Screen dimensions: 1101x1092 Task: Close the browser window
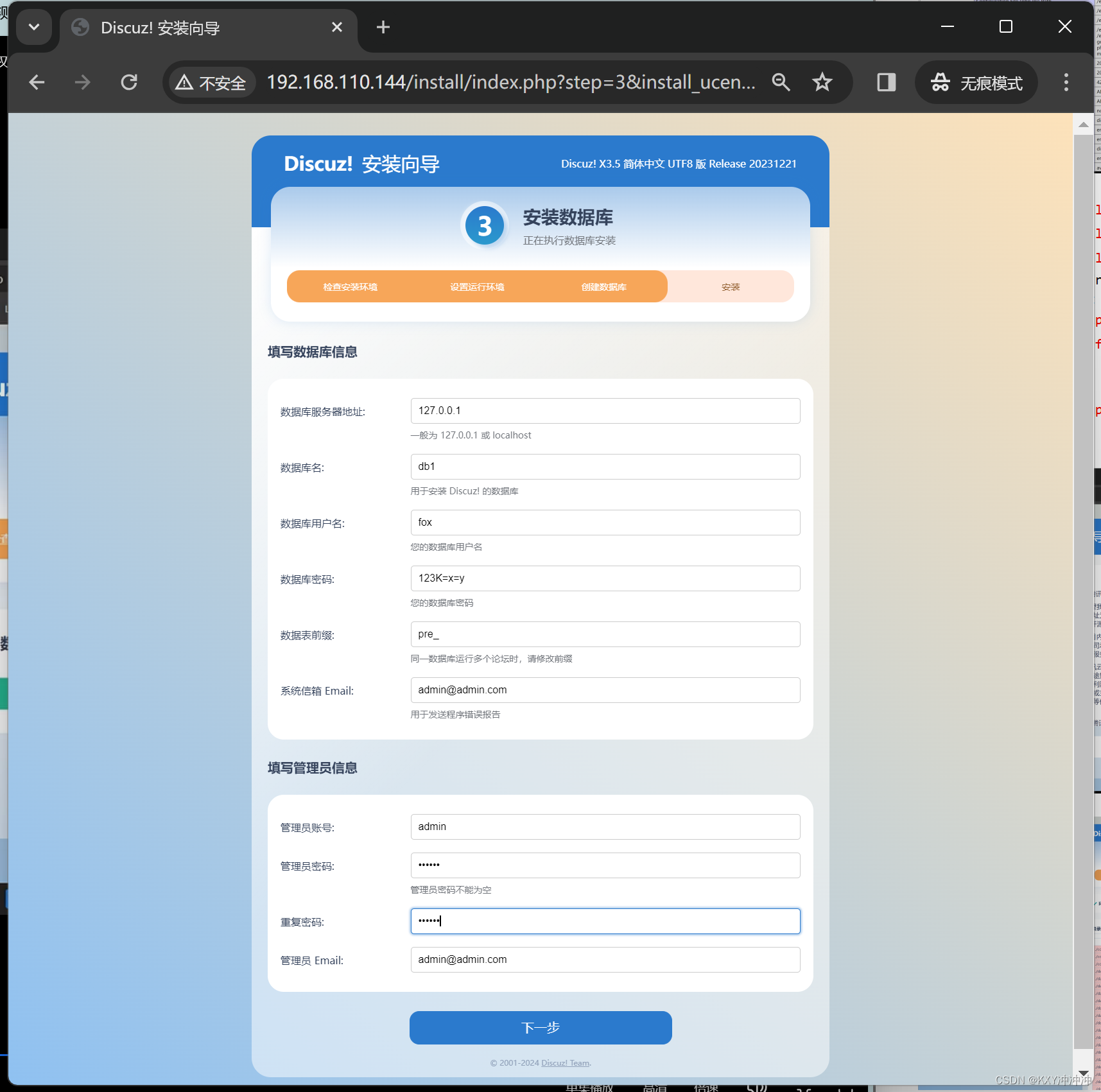(x=1065, y=26)
